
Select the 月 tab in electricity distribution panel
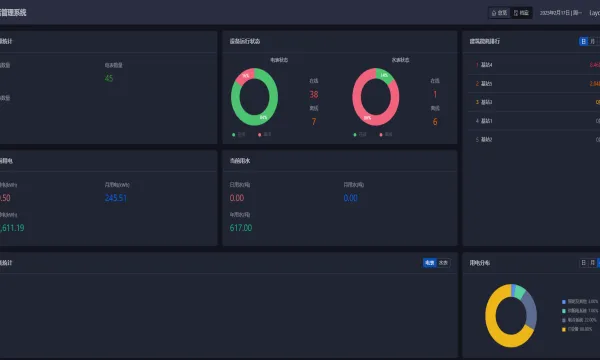[x=593, y=263]
